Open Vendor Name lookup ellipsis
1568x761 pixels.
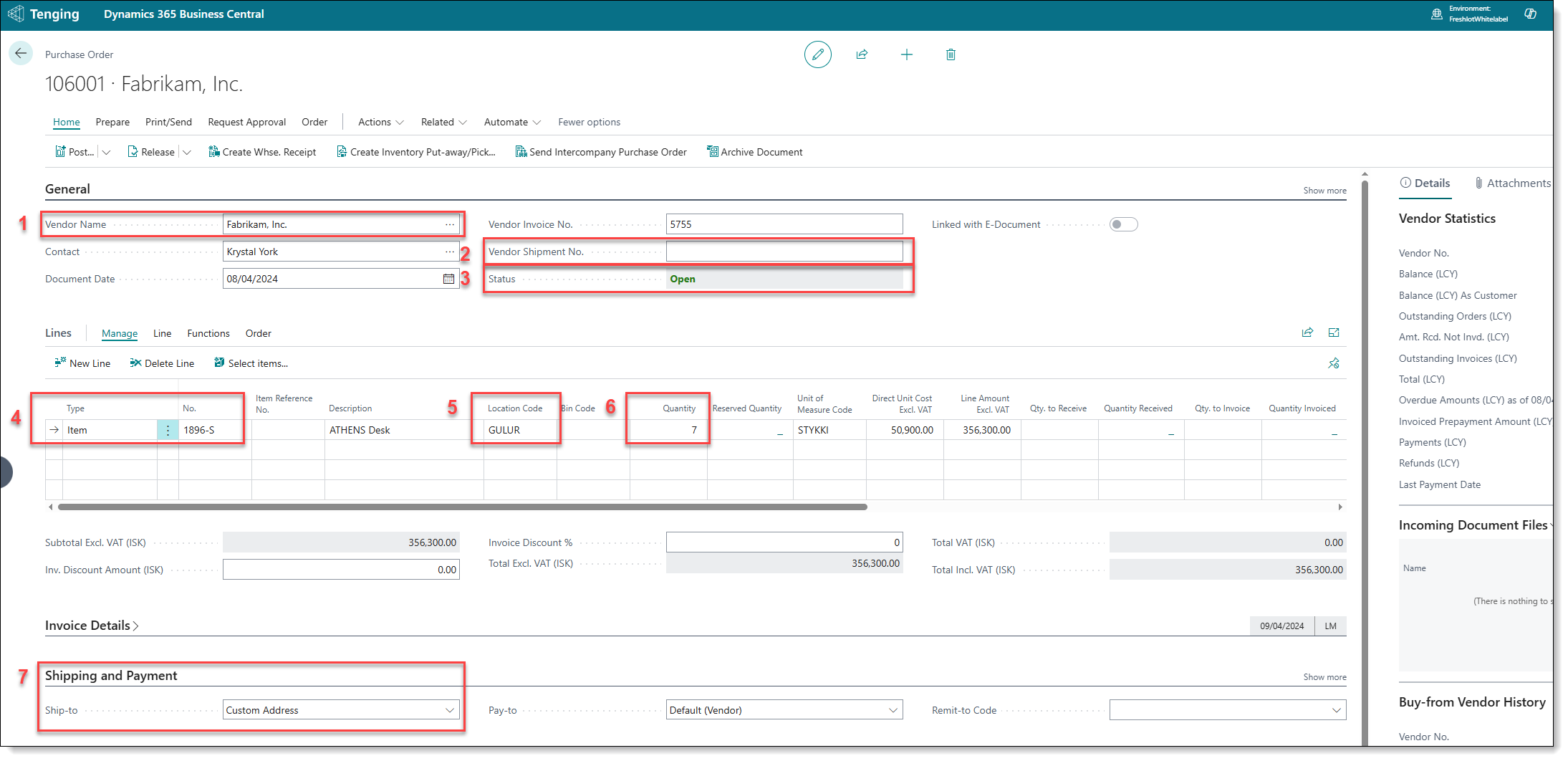point(450,224)
